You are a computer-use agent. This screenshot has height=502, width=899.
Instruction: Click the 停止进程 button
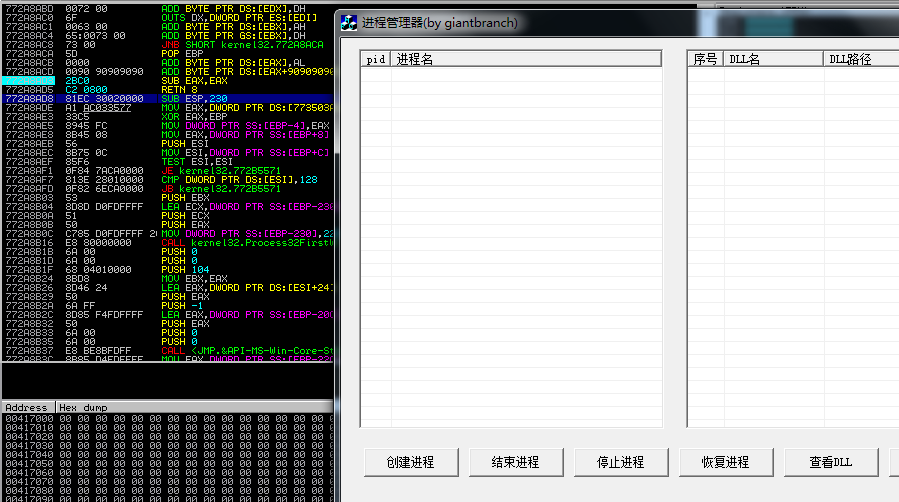point(621,462)
